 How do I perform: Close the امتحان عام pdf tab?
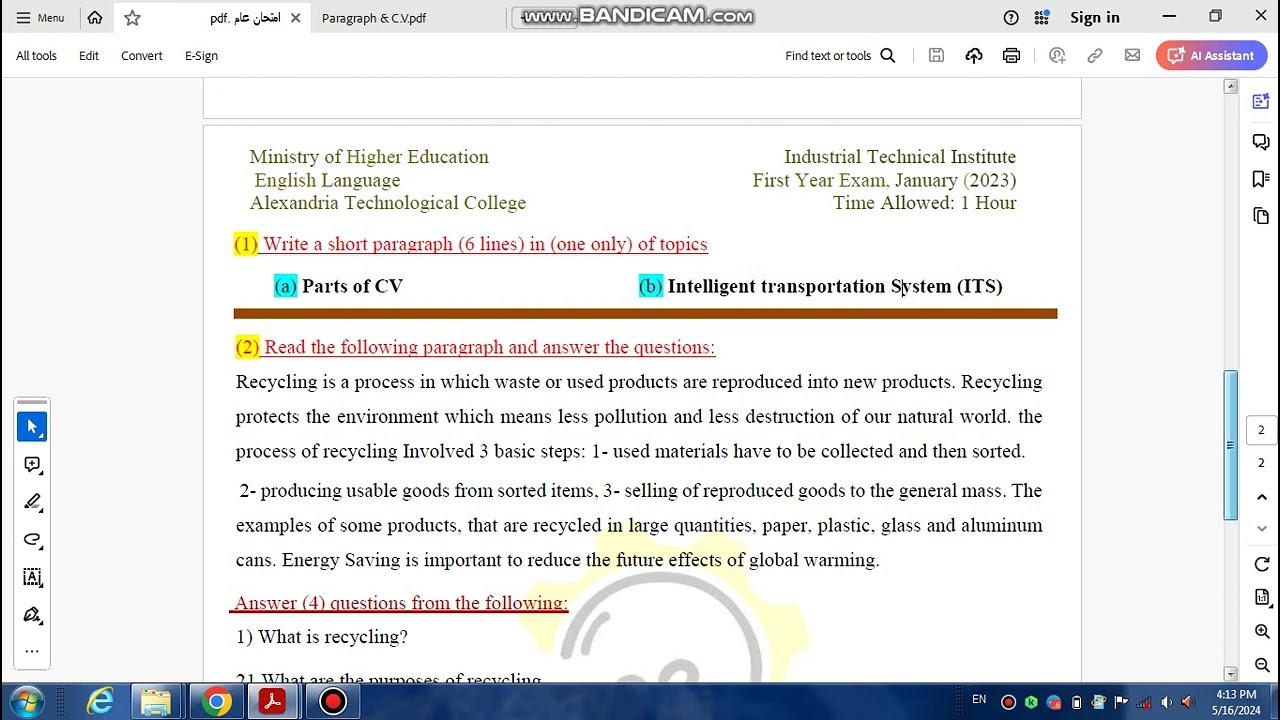tap(295, 18)
